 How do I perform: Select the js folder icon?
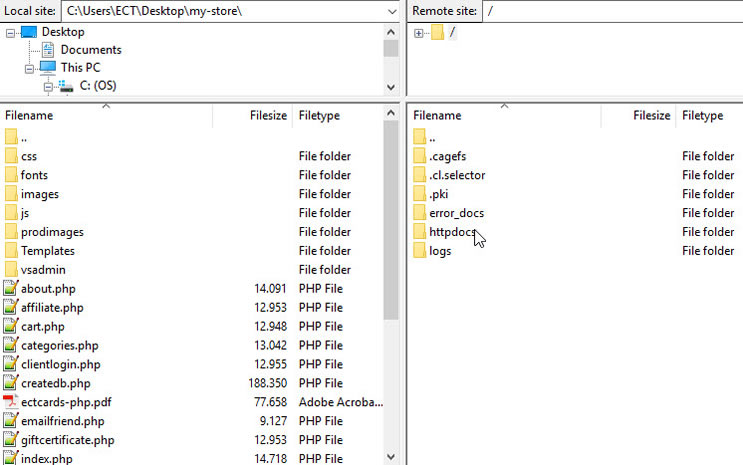point(11,213)
